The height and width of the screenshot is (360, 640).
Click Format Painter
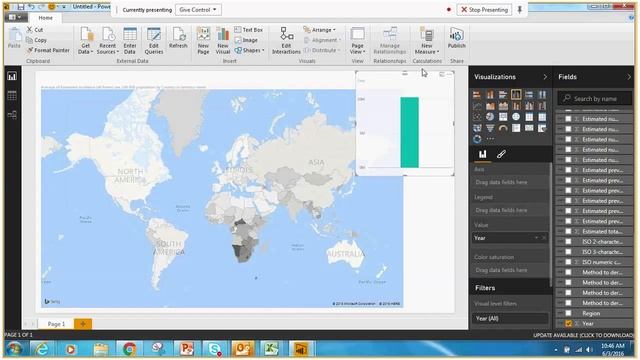click(x=48, y=50)
